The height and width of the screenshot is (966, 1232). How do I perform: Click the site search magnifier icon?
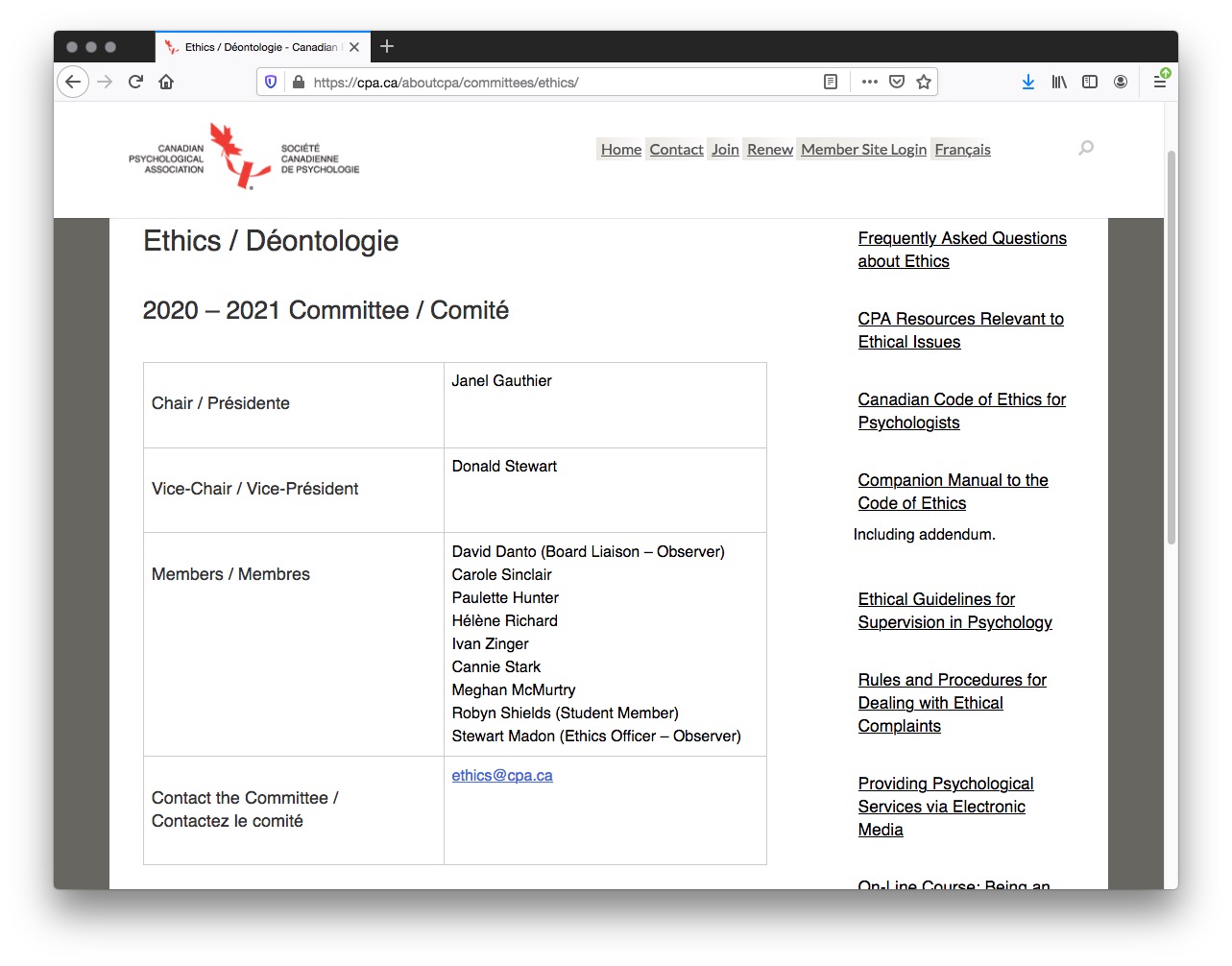pos(1086,148)
